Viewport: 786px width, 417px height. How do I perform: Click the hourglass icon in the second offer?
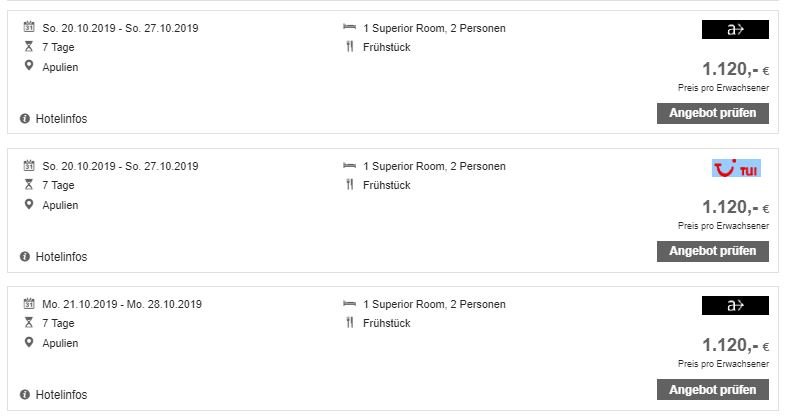[x=29, y=185]
